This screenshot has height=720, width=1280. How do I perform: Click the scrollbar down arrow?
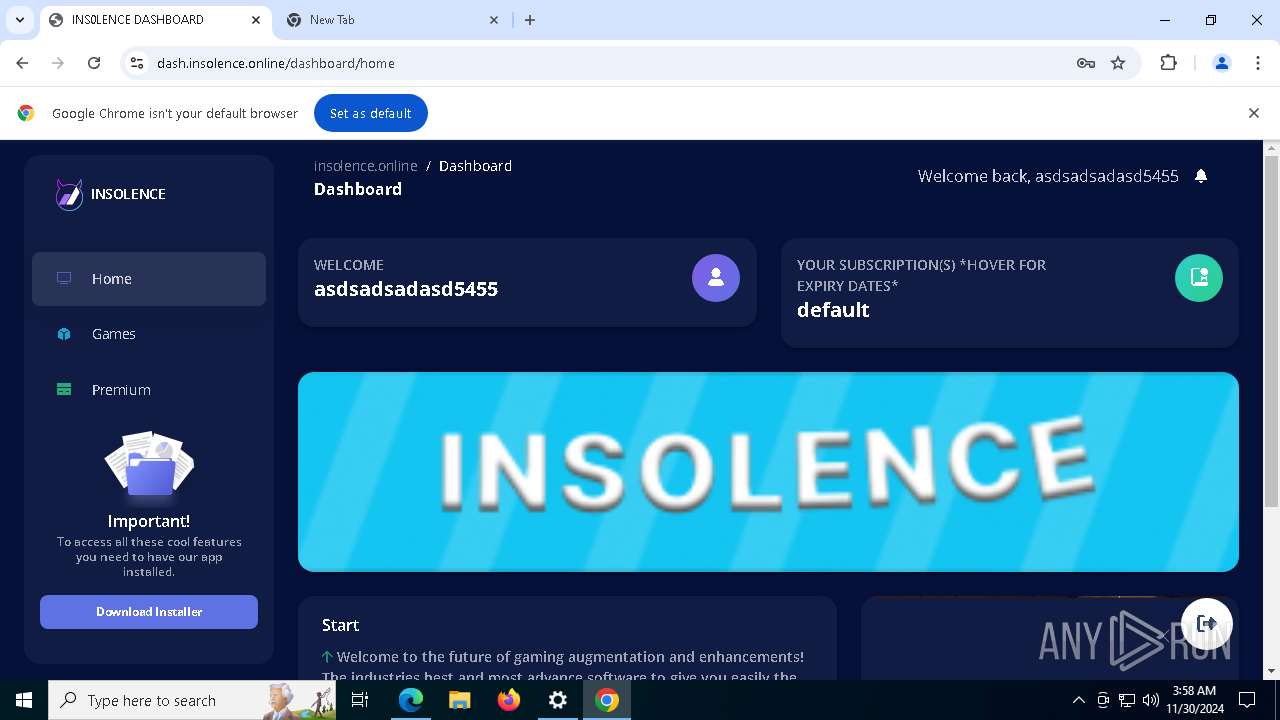1271,671
